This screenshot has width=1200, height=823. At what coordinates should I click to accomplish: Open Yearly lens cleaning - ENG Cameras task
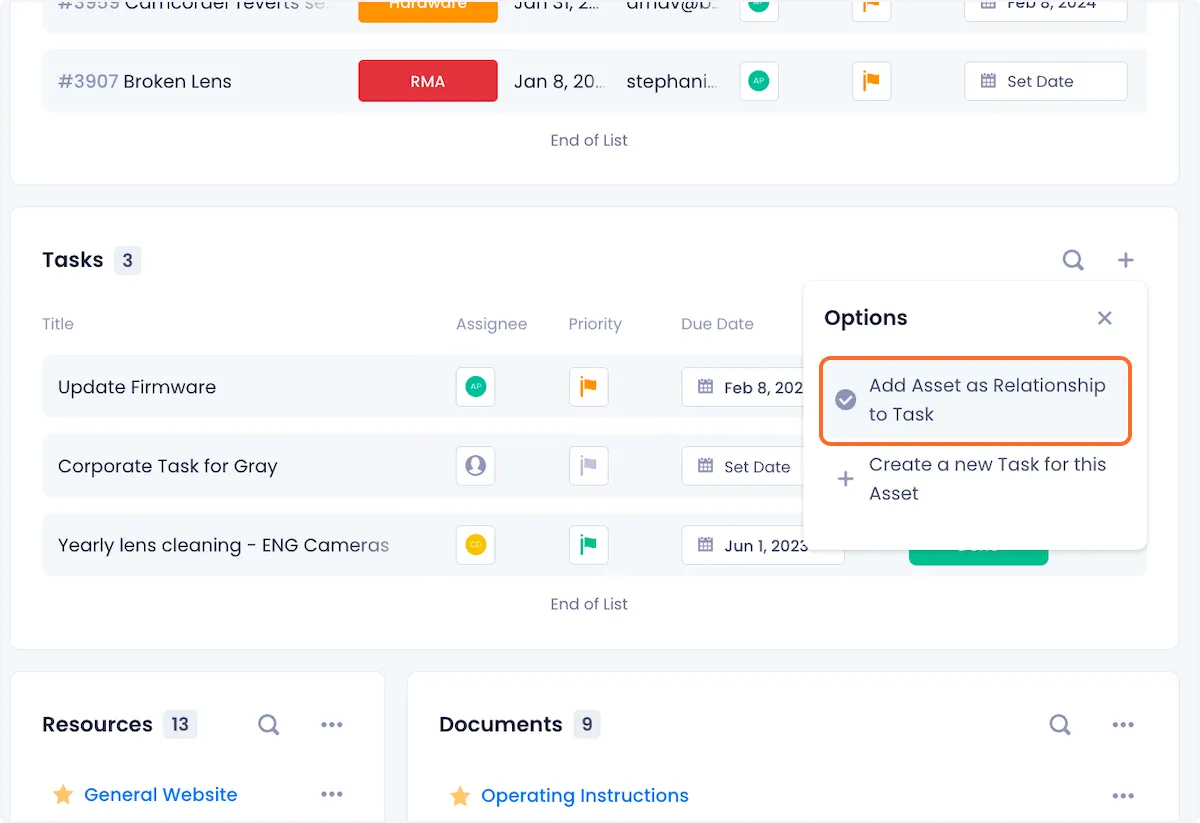coord(223,545)
